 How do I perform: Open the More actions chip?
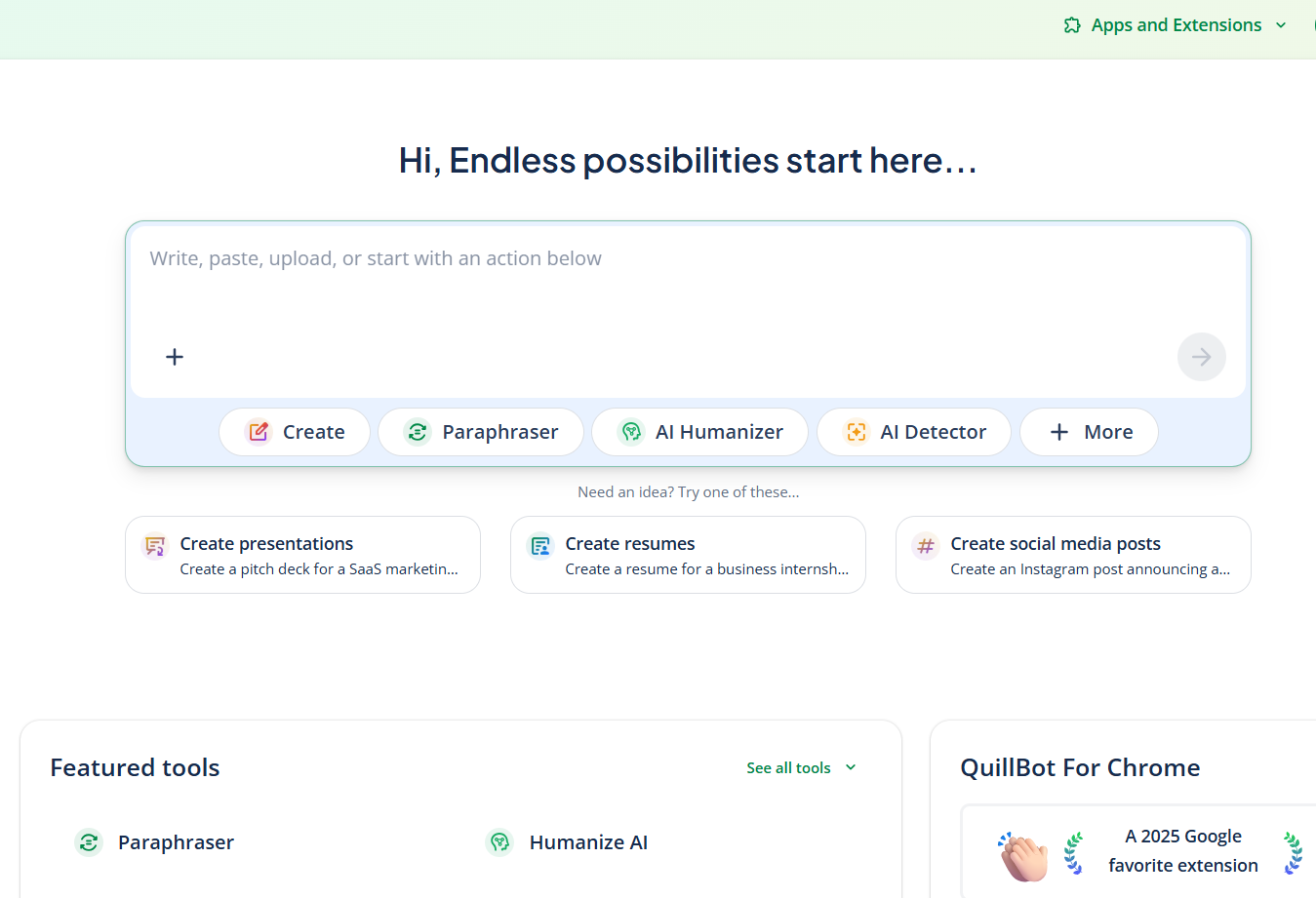(1089, 432)
